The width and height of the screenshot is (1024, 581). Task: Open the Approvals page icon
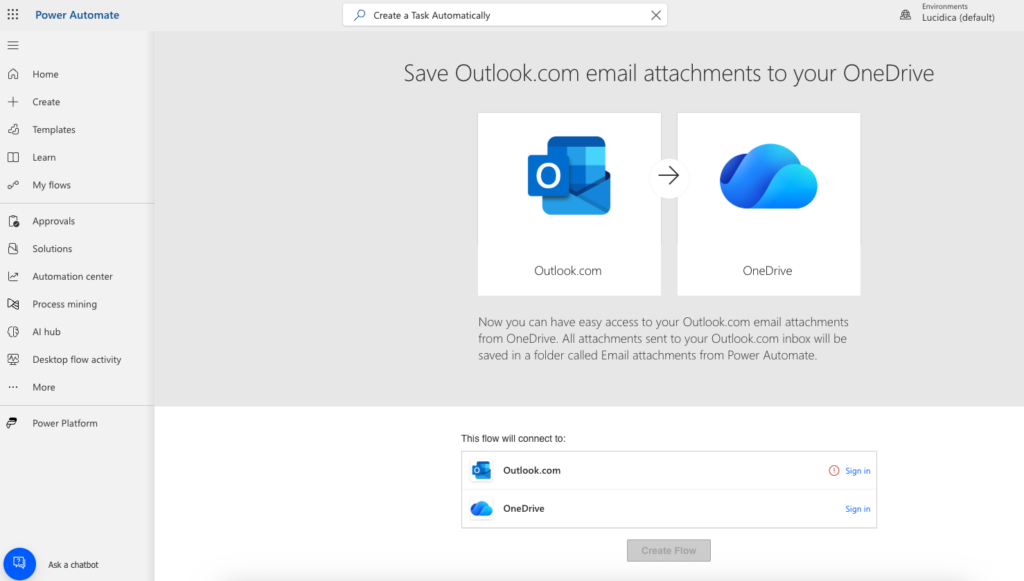click(13, 221)
